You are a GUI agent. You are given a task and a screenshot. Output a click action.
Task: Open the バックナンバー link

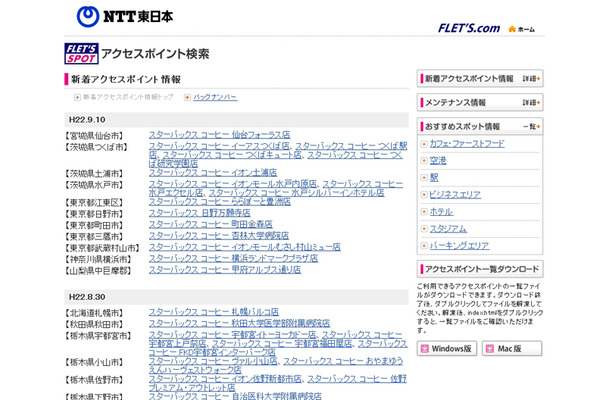(x=215, y=97)
